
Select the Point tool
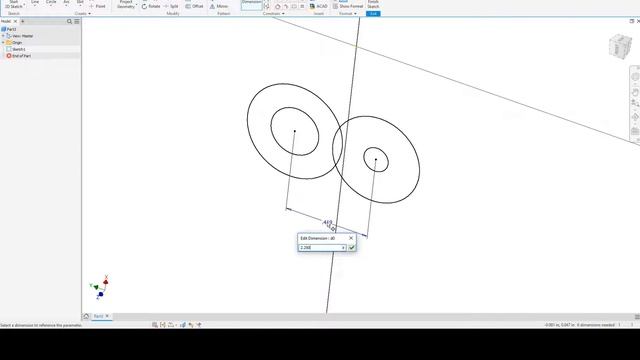[x=98, y=6]
